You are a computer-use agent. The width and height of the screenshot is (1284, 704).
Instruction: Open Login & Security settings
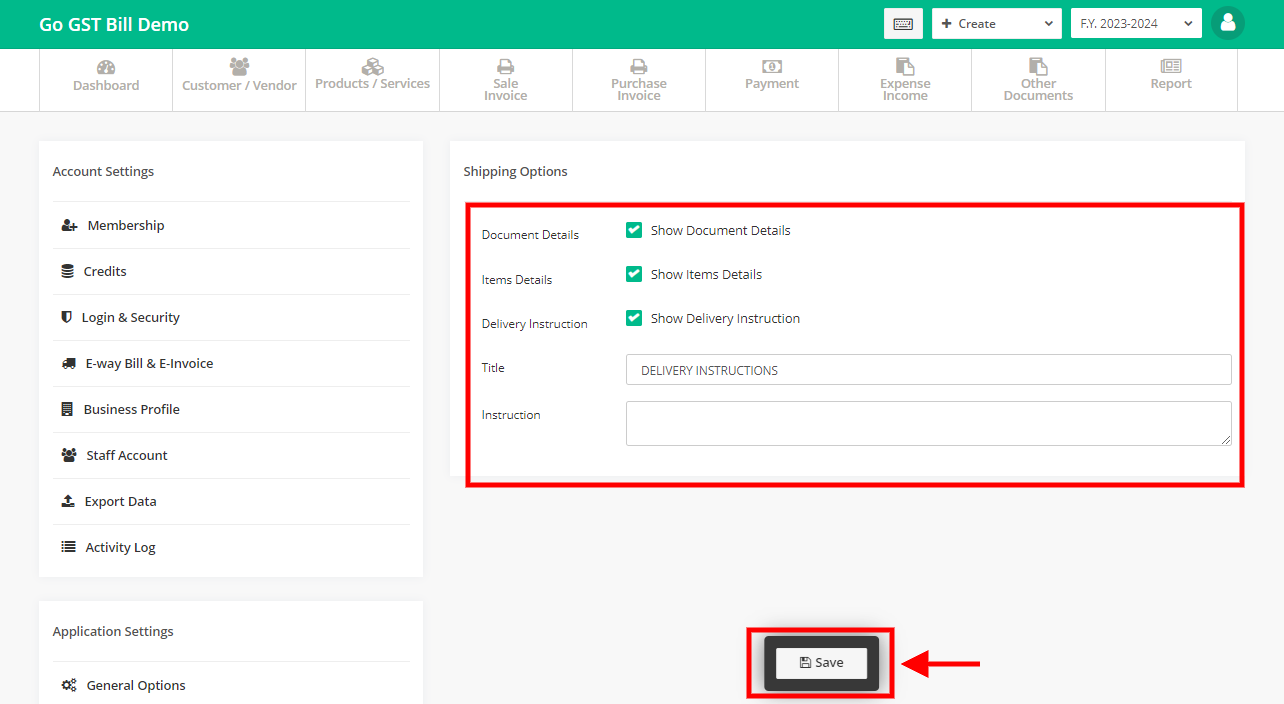pyautogui.click(x=130, y=317)
